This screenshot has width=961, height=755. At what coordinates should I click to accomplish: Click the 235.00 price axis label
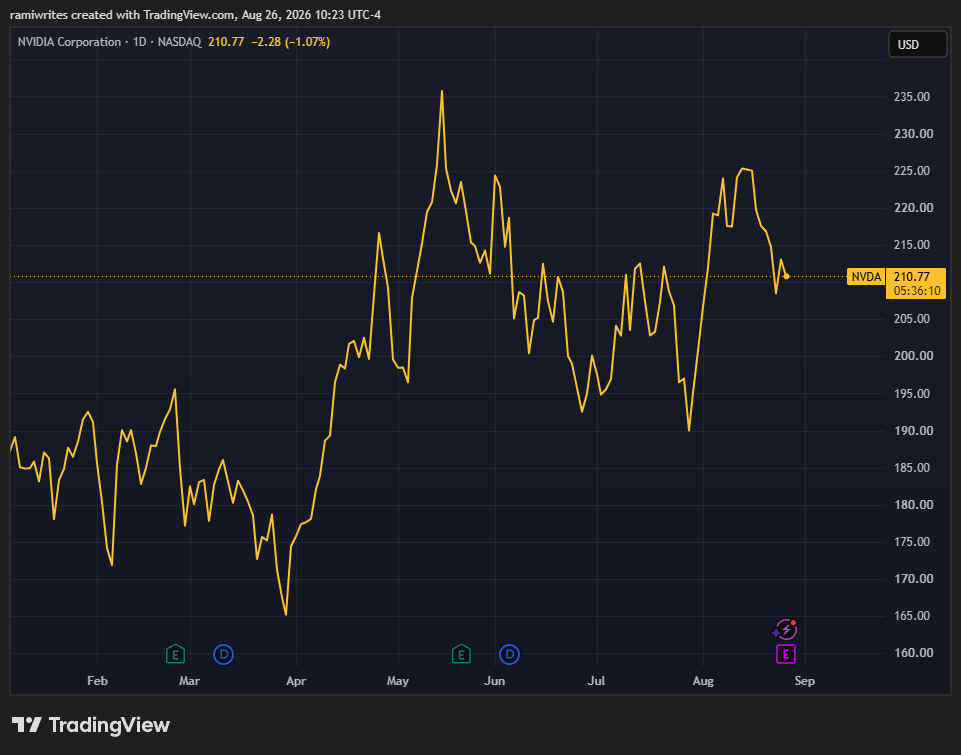[x=912, y=97]
